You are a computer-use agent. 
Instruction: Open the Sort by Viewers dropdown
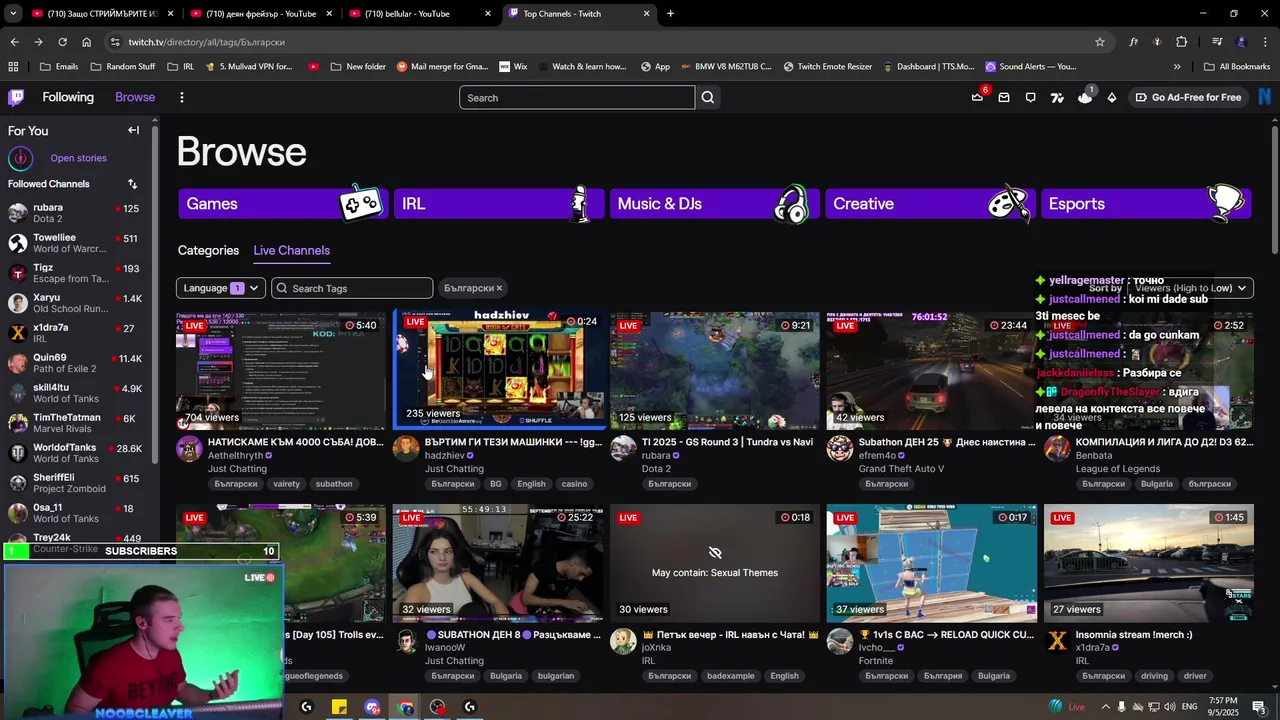[x=1192, y=288]
